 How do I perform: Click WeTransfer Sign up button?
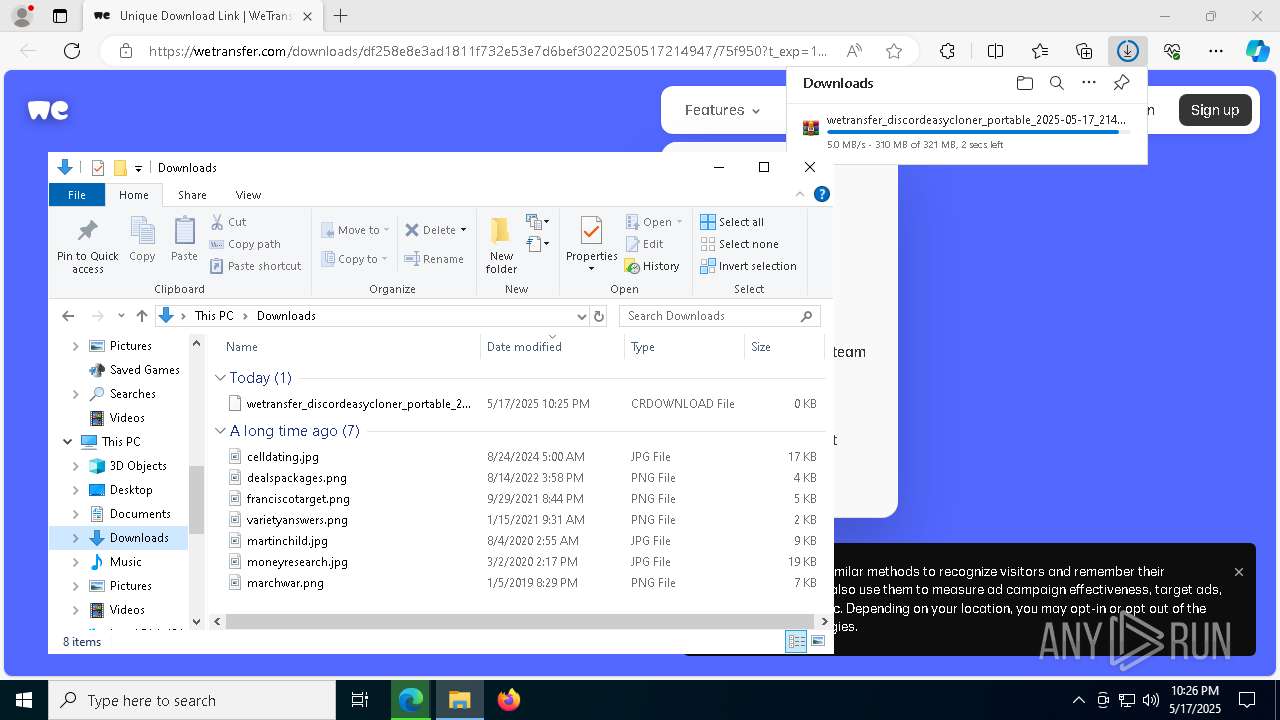pyautogui.click(x=1215, y=110)
